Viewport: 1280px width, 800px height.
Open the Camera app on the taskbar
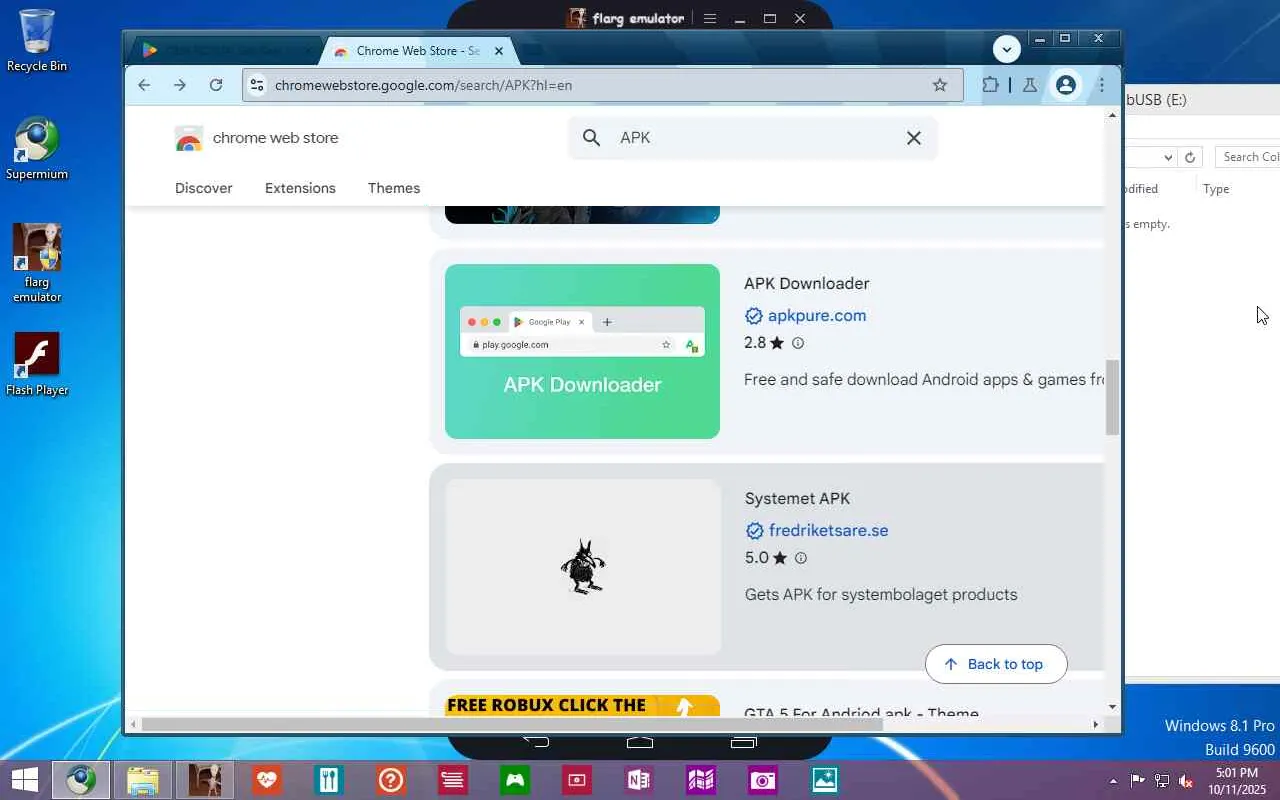point(763,780)
